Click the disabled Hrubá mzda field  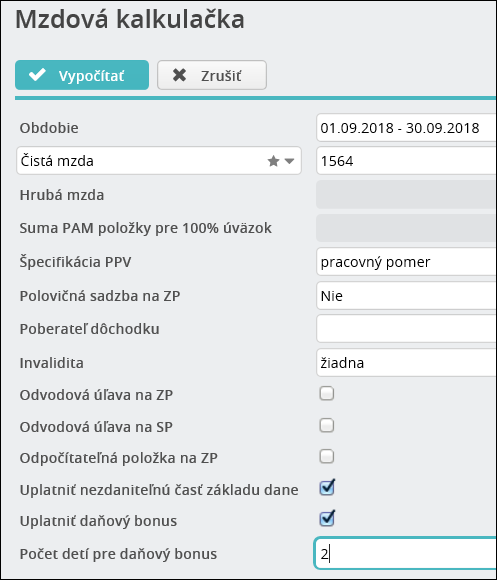[407, 195]
